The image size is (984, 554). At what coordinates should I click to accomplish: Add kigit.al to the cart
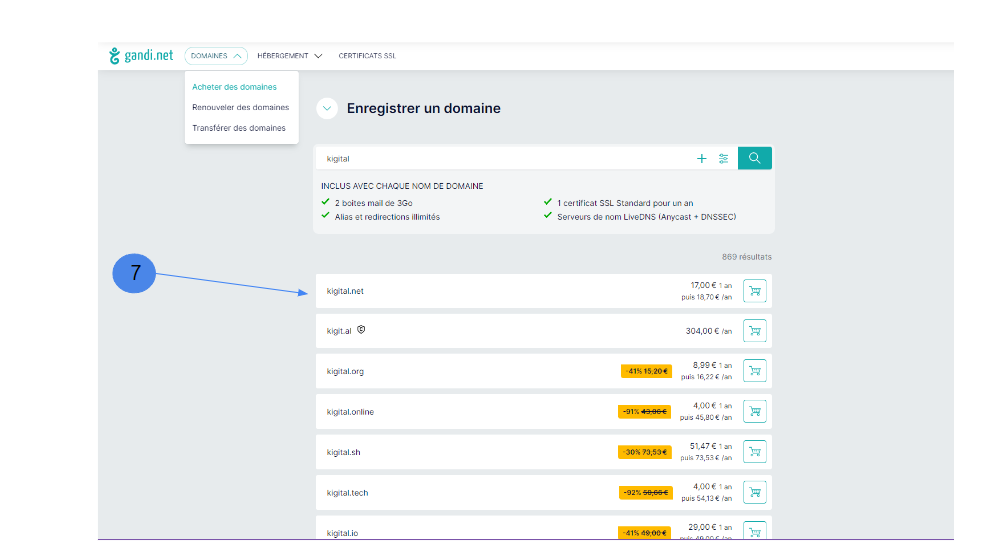point(755,331)
